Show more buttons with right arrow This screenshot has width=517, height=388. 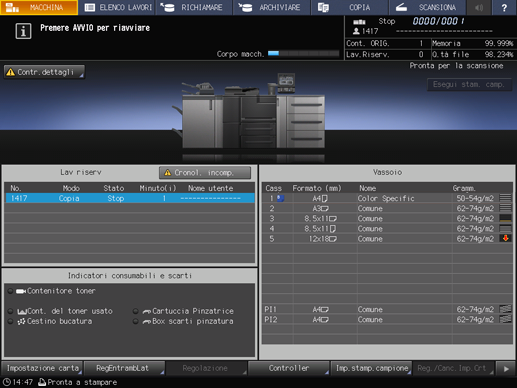[x=506, y=368]
